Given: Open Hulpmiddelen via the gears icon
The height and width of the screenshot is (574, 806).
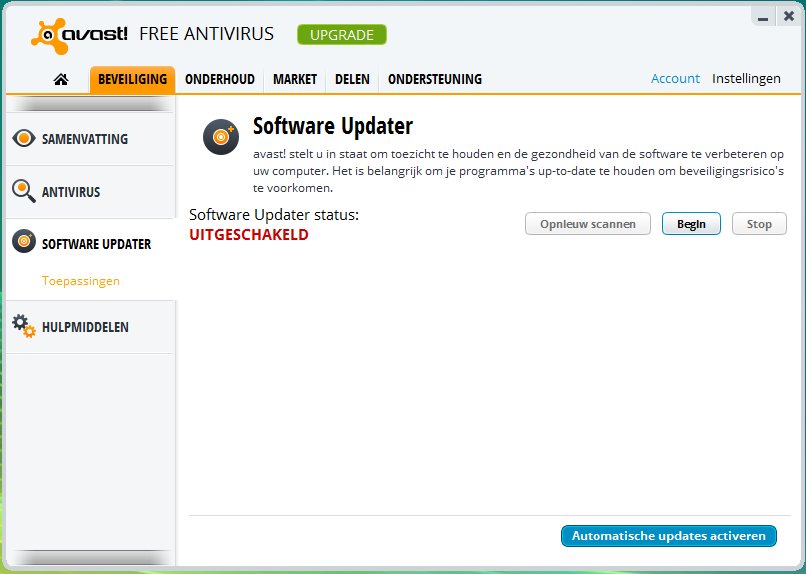Looking at the screenshot, I should pyautogui.click(x=24, y=326).
